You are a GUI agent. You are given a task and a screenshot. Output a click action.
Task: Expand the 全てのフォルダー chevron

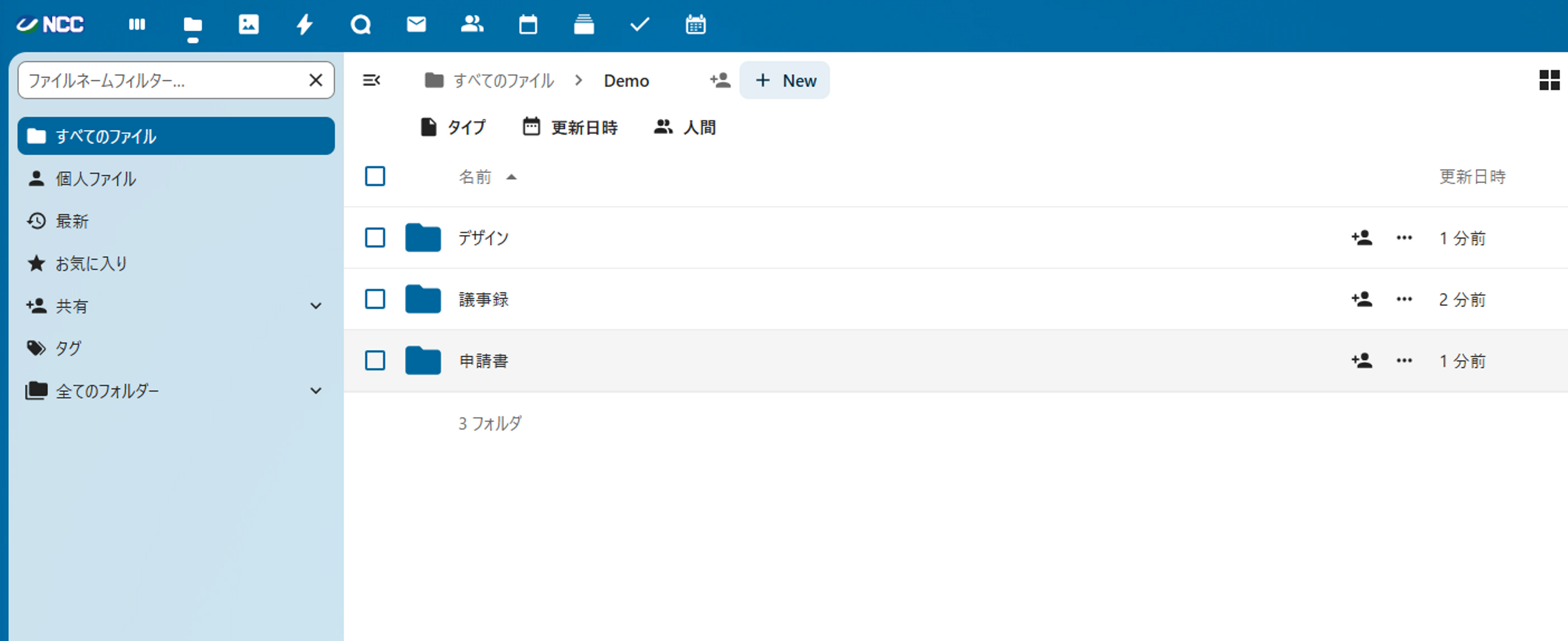[x=316, y=391]
